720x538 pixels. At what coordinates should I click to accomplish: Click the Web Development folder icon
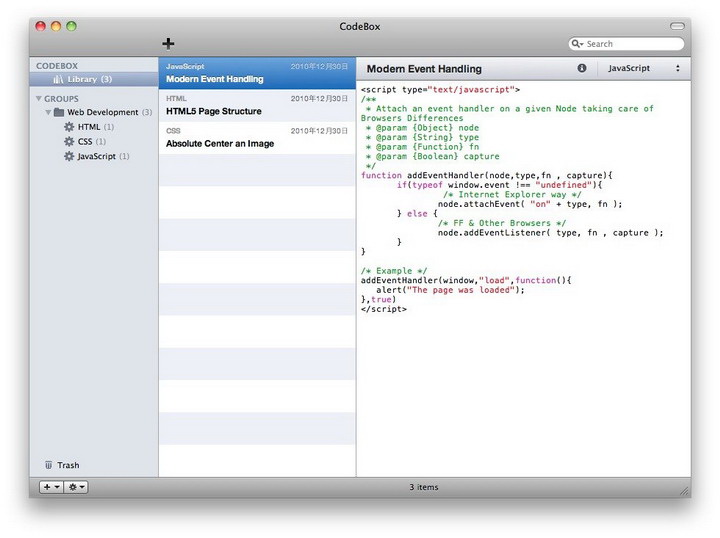coord(59,112)
